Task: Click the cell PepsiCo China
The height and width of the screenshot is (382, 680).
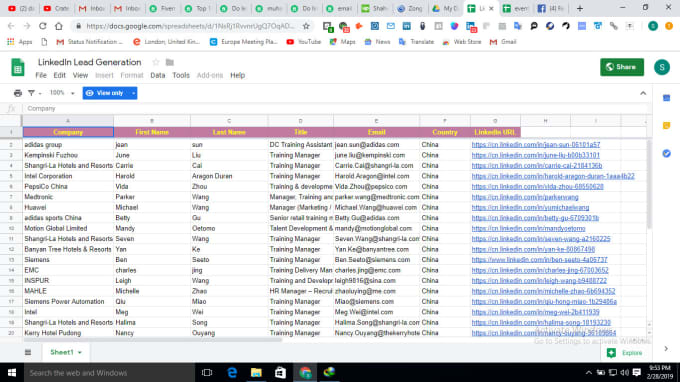Action: pyautogui.click(x=68, y=186)
